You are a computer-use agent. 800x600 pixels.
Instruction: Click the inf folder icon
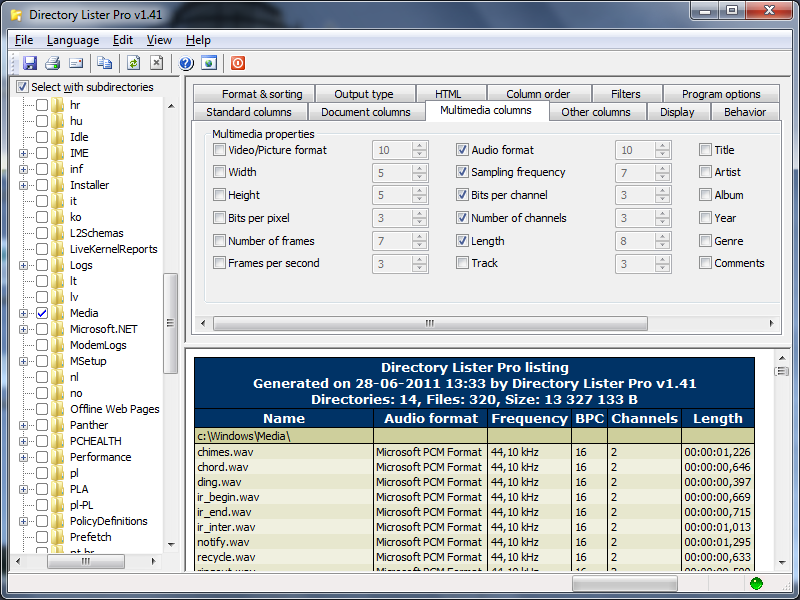point(57,169)
